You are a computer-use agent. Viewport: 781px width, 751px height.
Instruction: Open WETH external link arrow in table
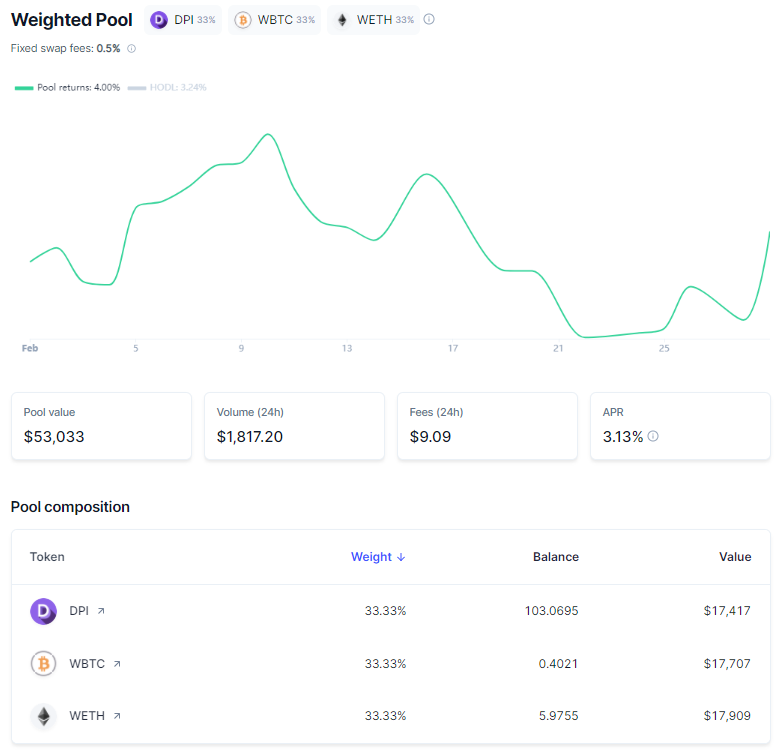(117, 716)
